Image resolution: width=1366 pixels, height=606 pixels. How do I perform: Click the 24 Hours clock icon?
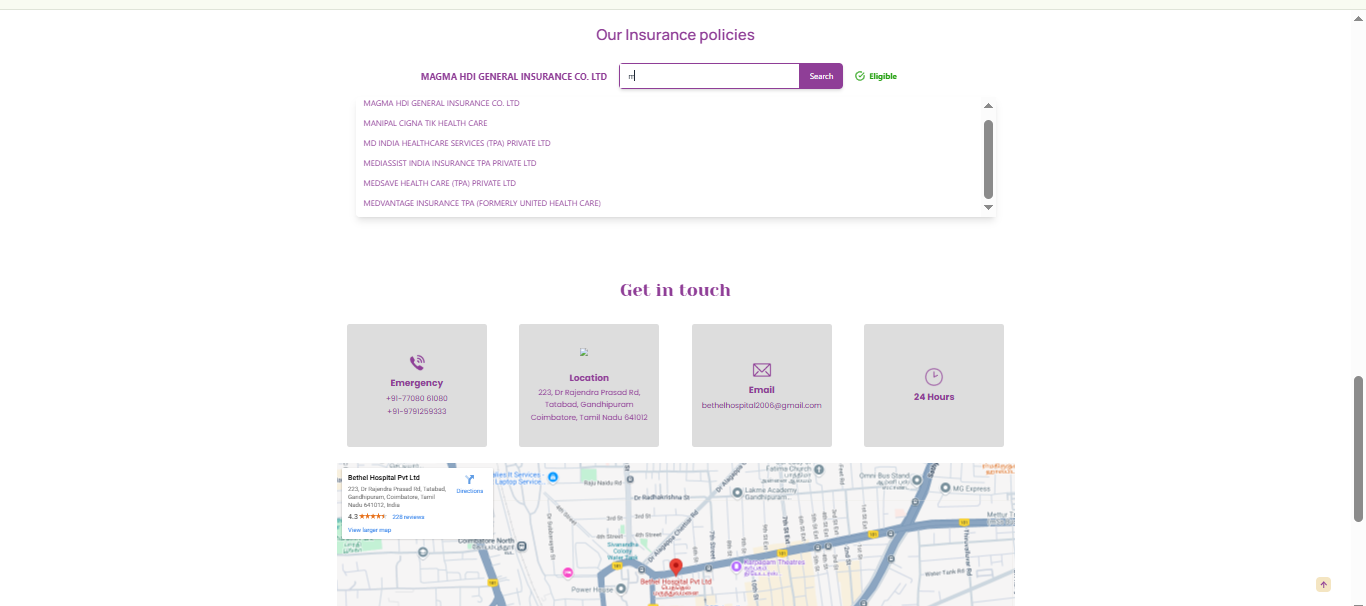933,376
